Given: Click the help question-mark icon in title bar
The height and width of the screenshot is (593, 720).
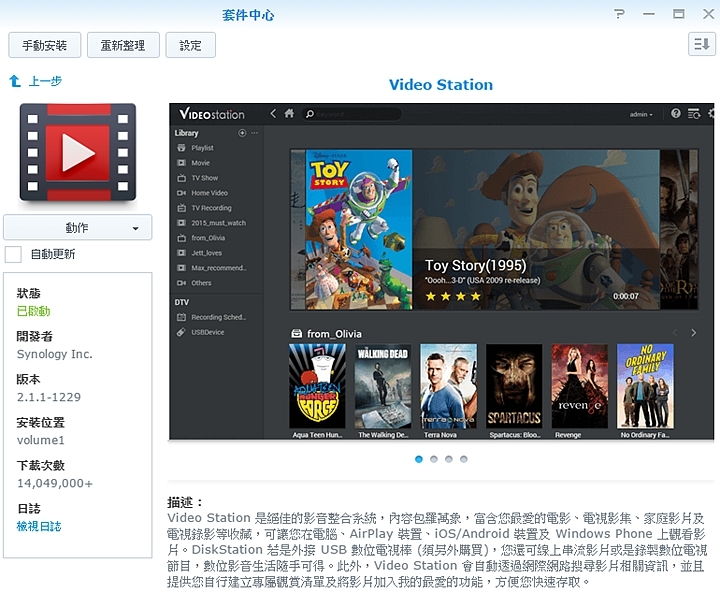Looking at the screenshot, I should (619, 14).
